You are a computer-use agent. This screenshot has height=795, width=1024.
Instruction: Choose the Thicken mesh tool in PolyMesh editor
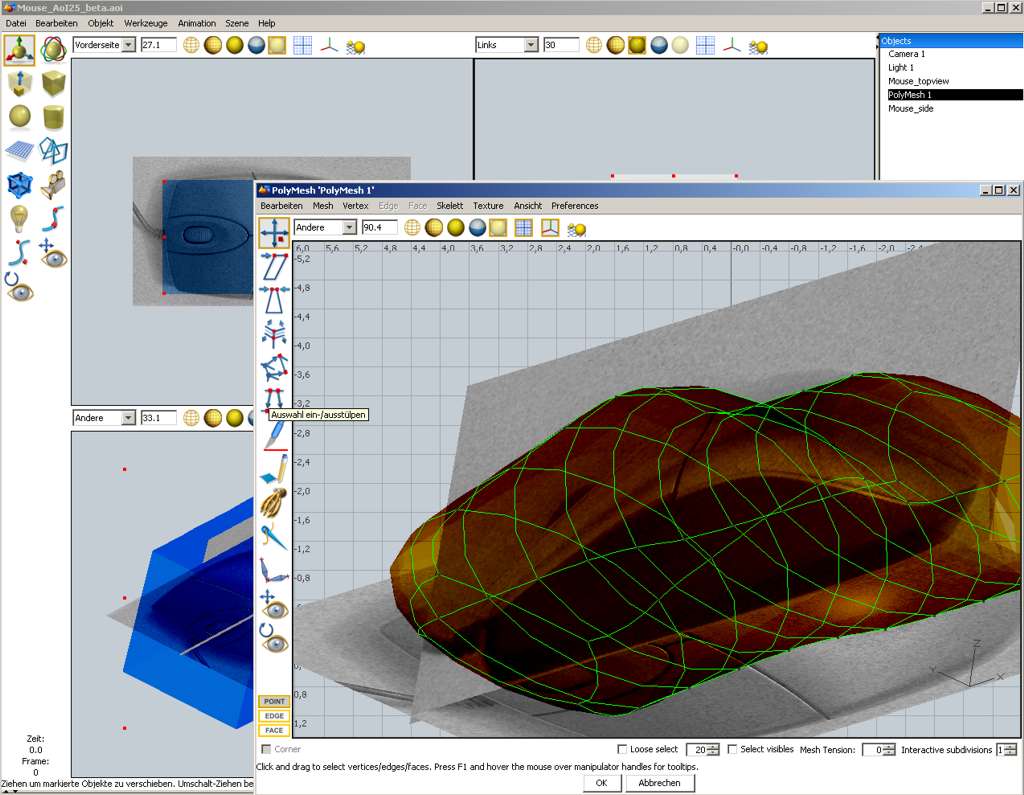(x=274, y=334)
